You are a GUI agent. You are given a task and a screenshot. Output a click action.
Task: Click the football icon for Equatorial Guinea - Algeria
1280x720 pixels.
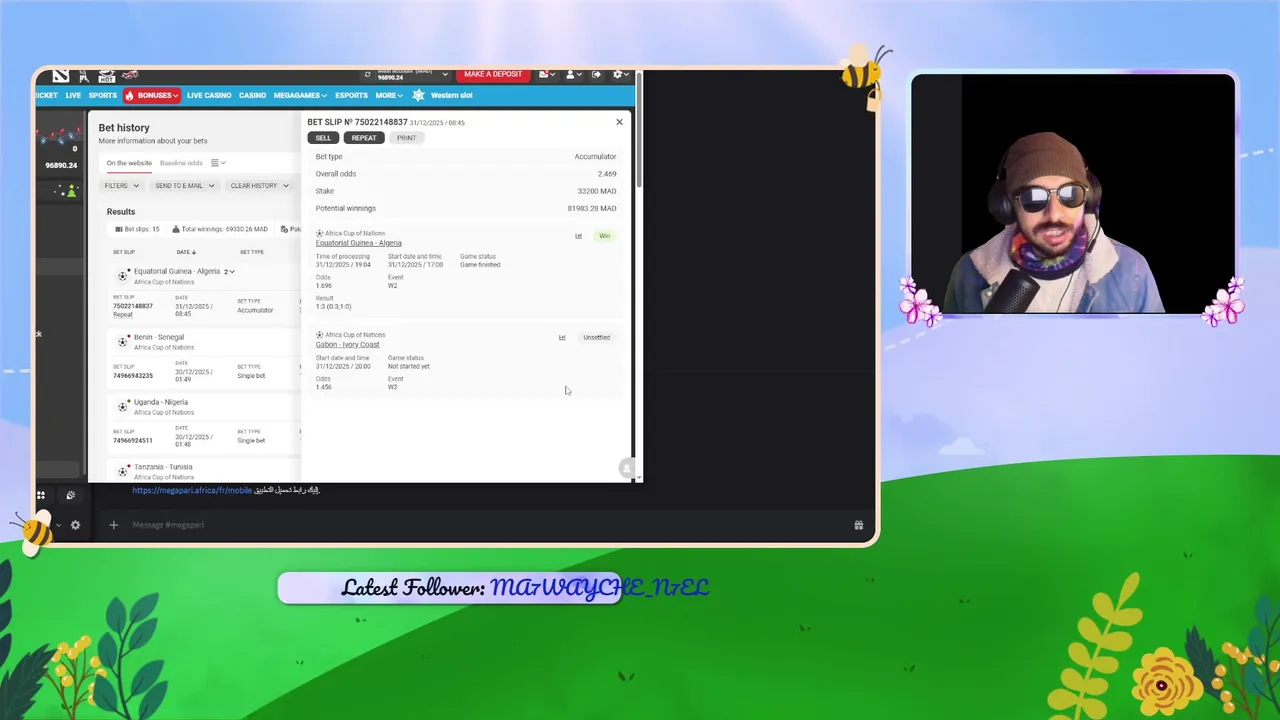(122, 276)
